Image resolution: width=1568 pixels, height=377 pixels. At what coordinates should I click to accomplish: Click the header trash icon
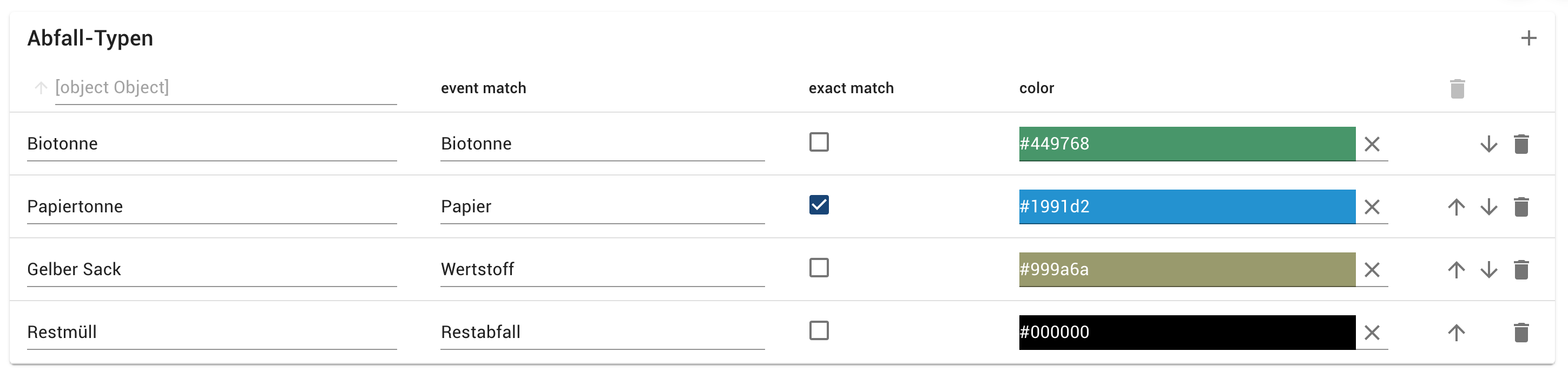click(x=1458, y=88)
